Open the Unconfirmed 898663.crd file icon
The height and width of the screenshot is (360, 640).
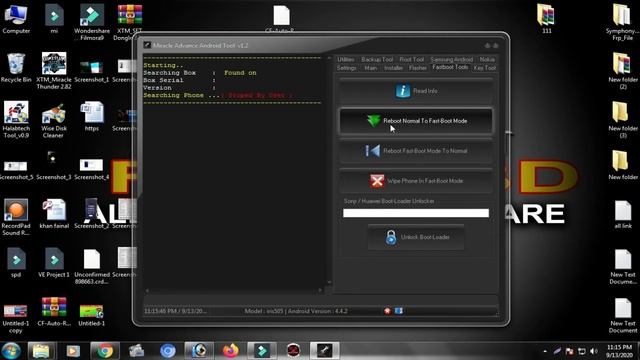(92, 266)
